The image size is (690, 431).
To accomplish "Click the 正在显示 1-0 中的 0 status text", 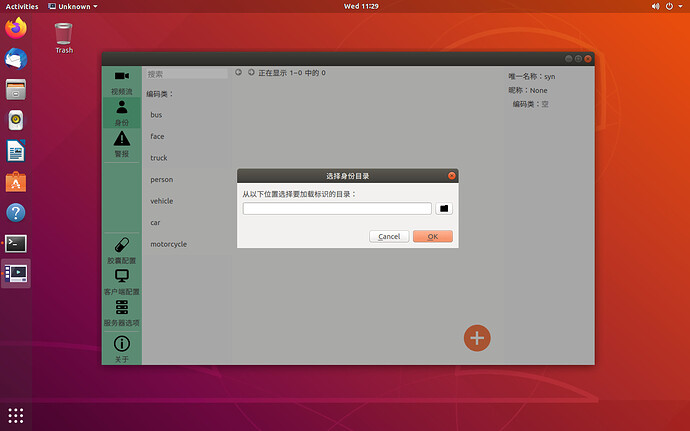I will click(292, 73).
